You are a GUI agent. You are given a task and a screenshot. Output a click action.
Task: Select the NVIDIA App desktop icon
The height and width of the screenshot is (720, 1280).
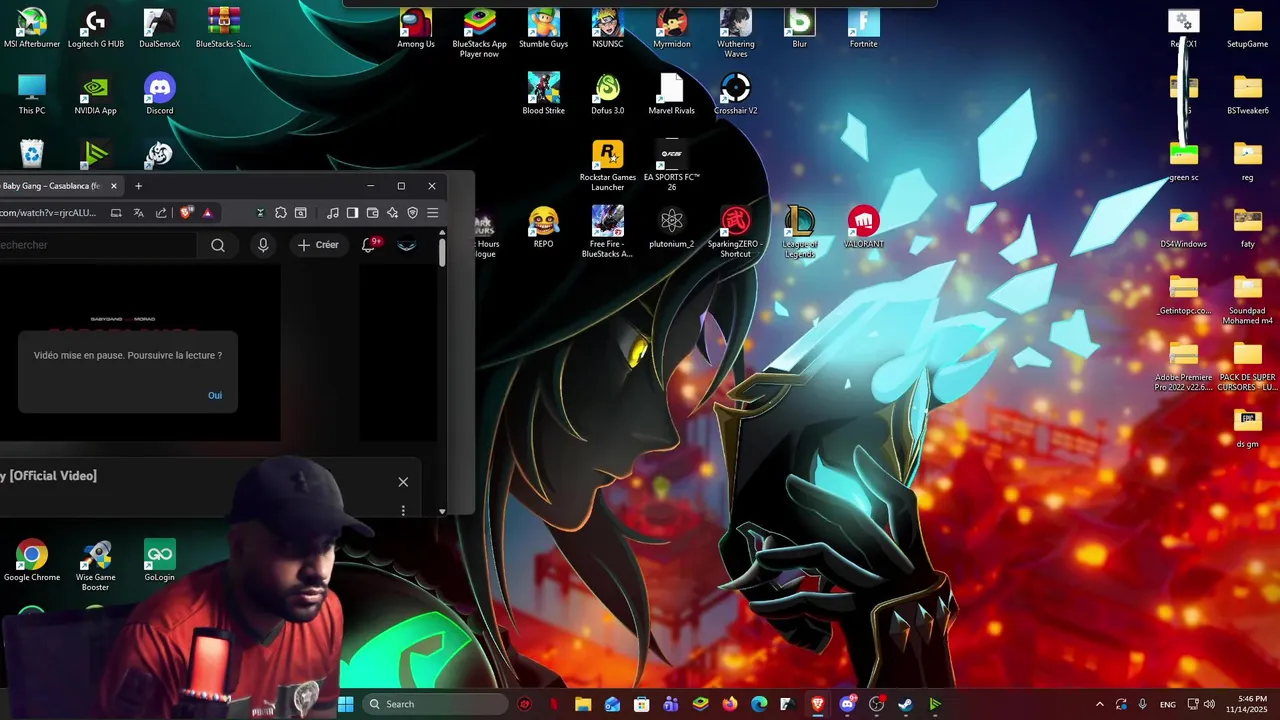coord(96,95)
